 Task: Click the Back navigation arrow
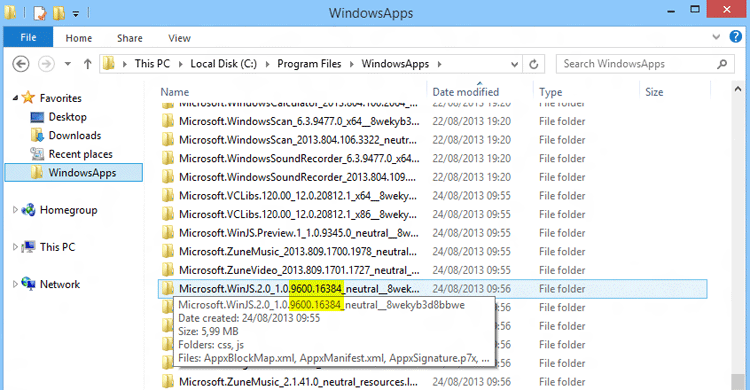[x=21, y=64]
